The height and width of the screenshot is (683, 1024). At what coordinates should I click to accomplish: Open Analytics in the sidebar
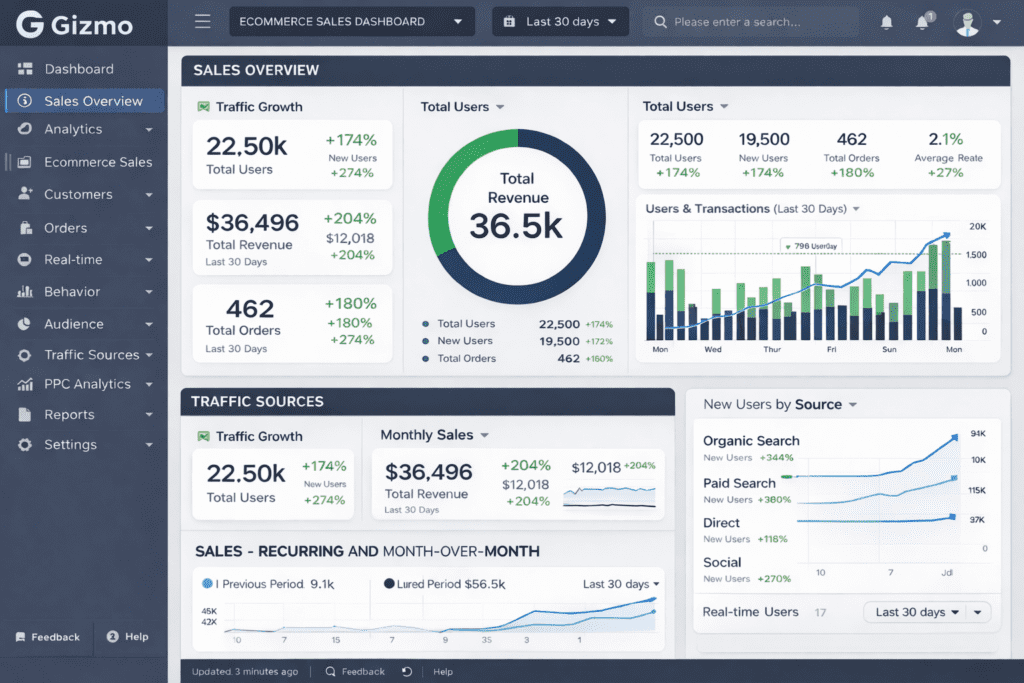[x=73, y=129]
